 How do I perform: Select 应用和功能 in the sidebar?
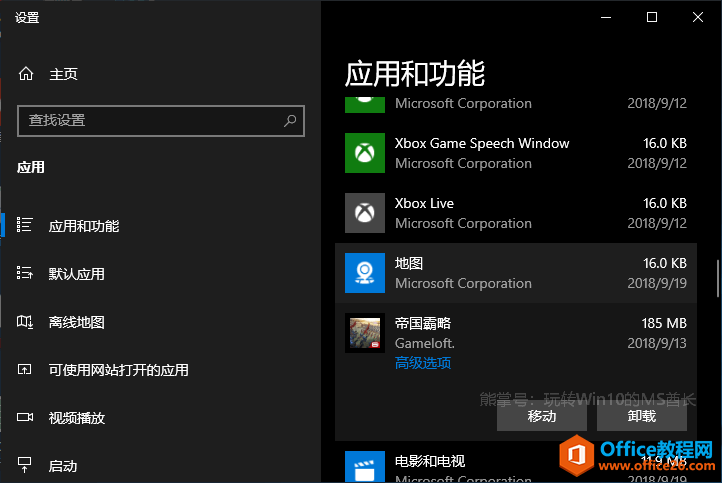point(84,226)
